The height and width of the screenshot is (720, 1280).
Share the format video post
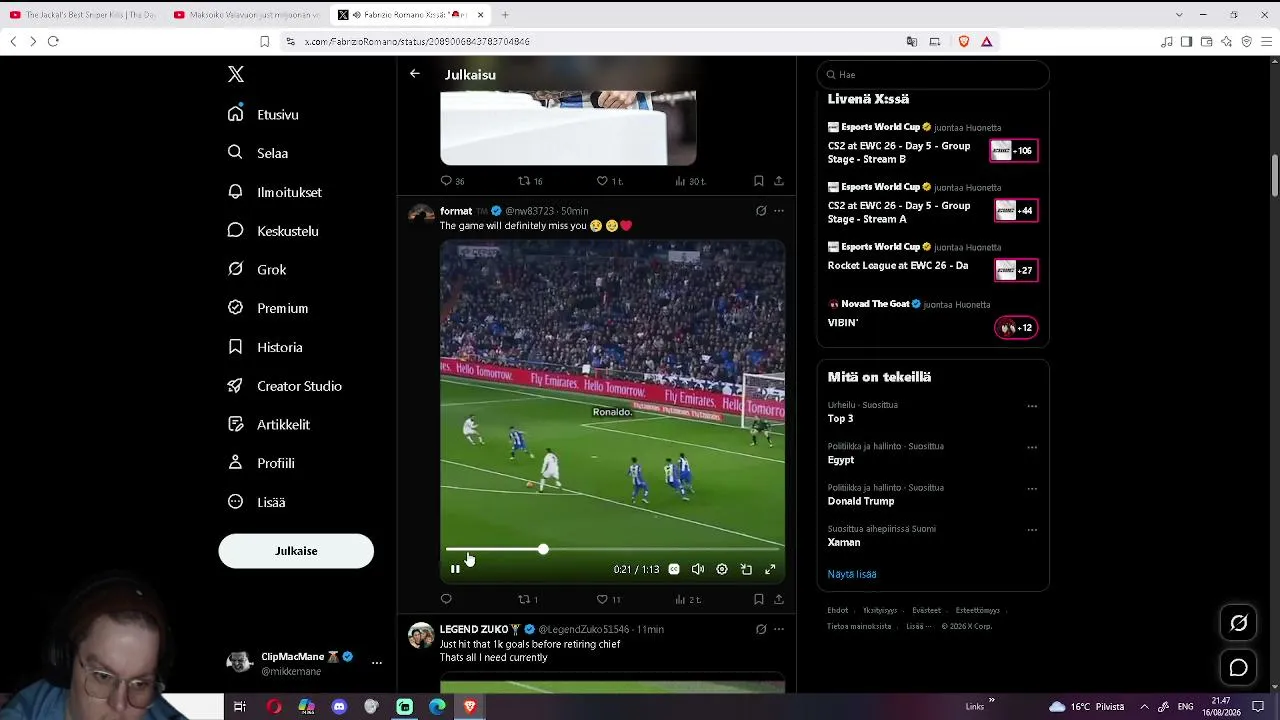[779, 599]
